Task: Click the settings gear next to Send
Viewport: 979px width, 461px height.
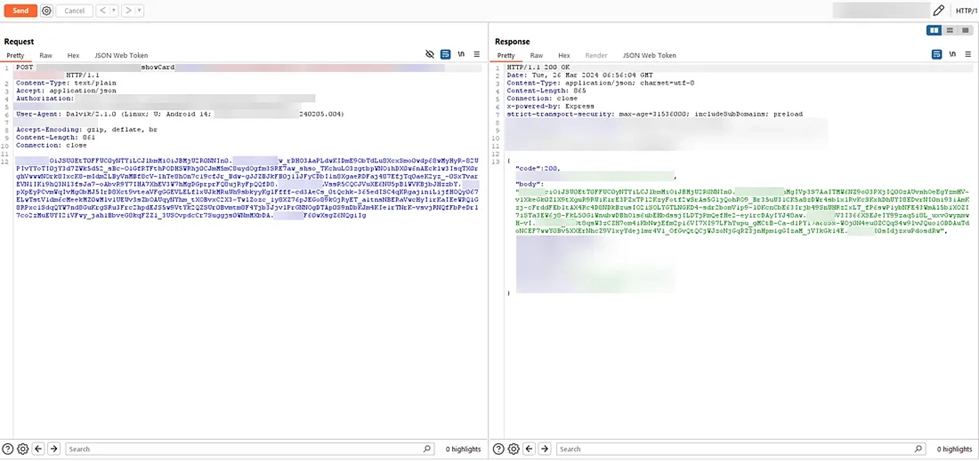Action: tap(46, 11)
